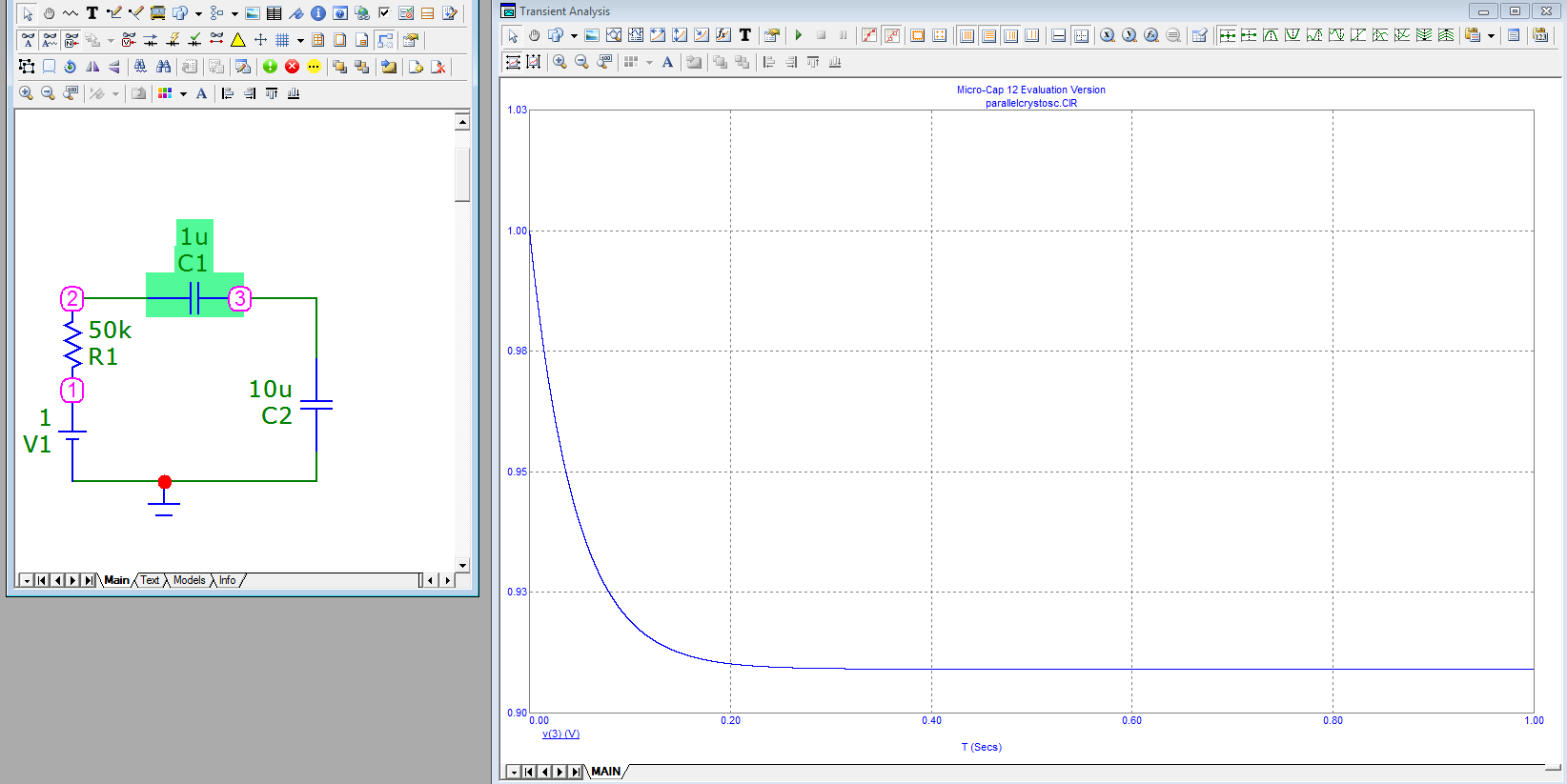Switch to the Text tab of schematic
This screenshot has width=1567, height=784.
pos(150,580)
